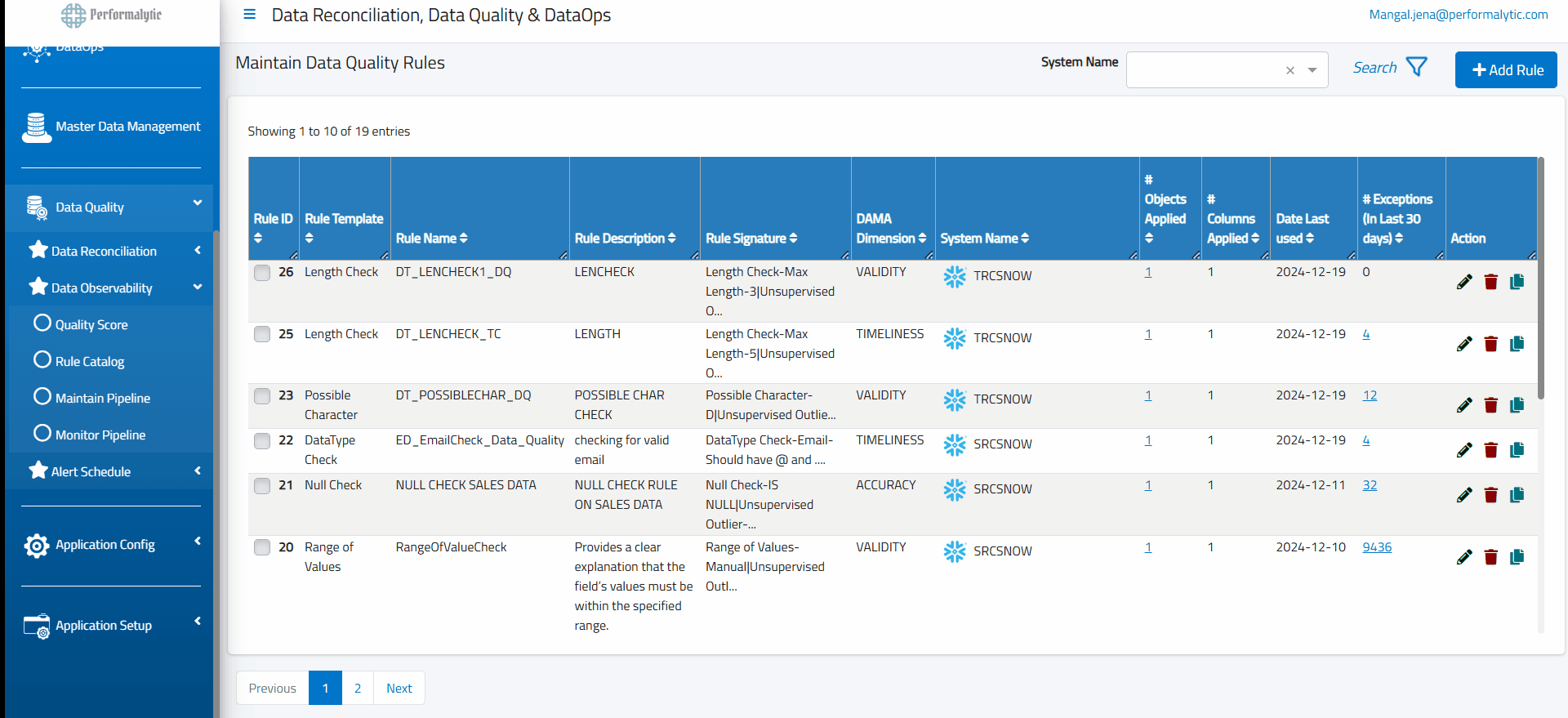Collapse the Data Quality sidebar section
1568x718 pixels.
pyautogui.click(x=197, y=203)
